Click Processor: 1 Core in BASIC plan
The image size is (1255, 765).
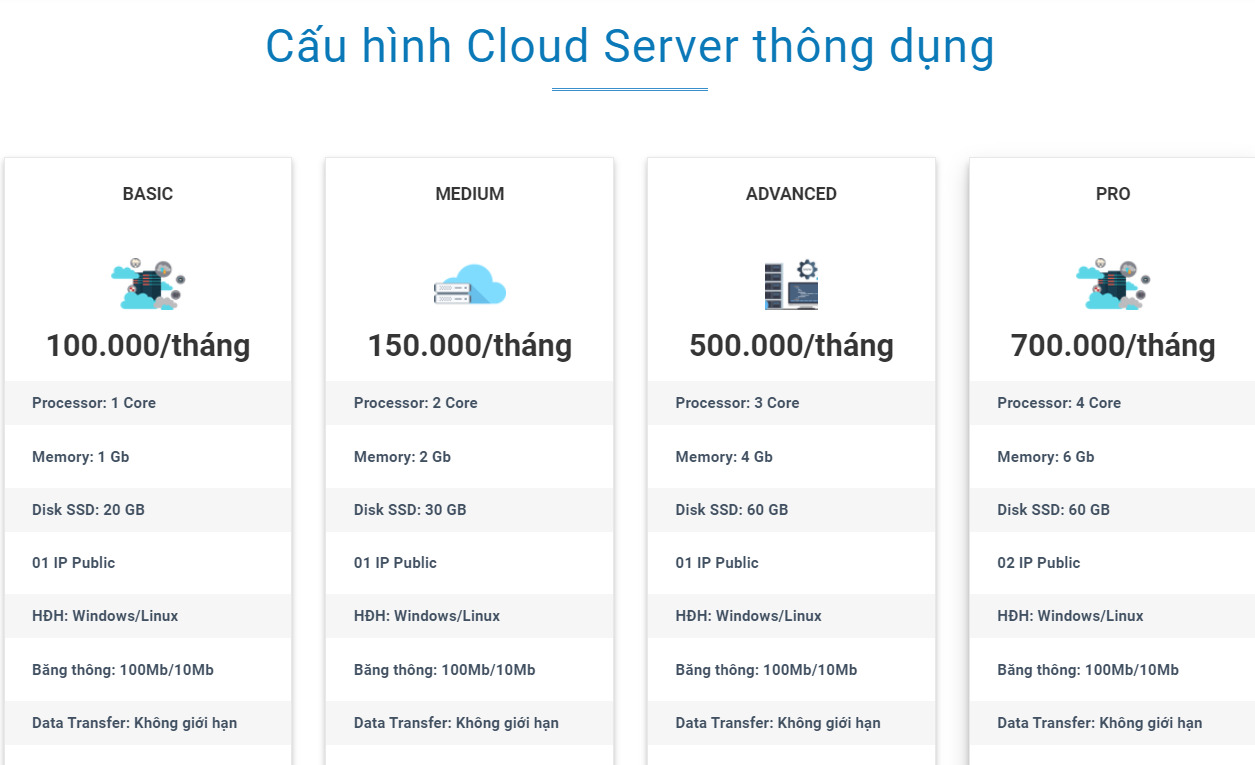click(x=94, y=403)
